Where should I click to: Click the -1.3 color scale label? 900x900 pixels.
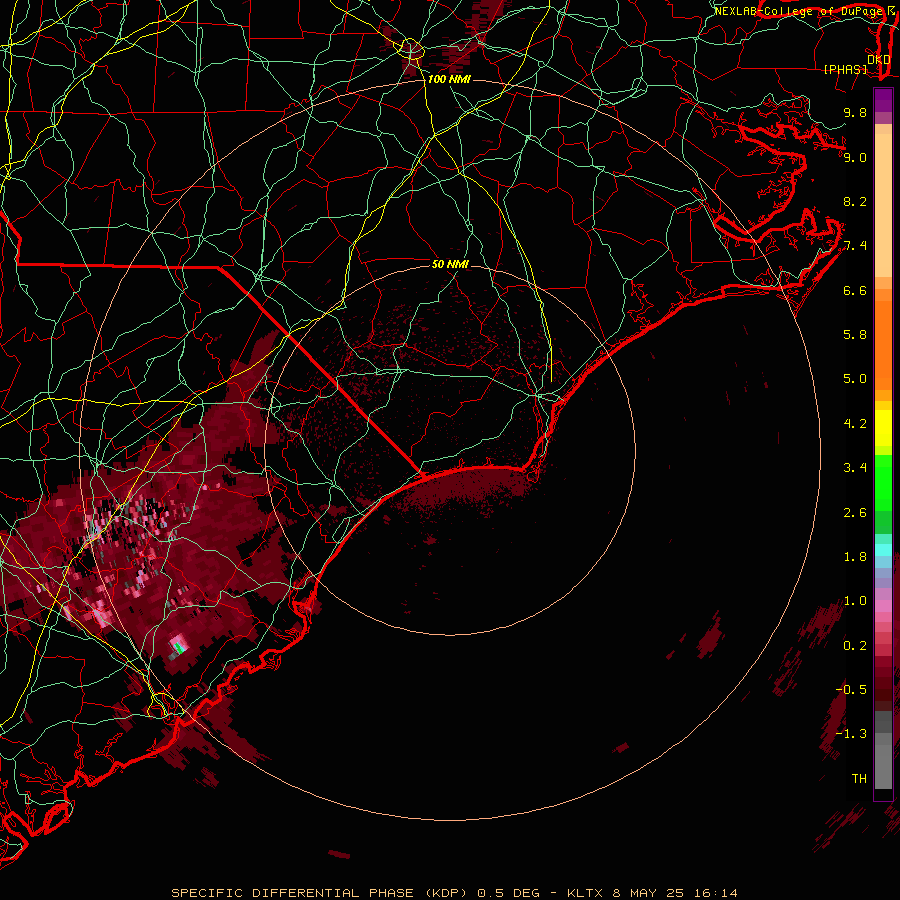point(851,734)
